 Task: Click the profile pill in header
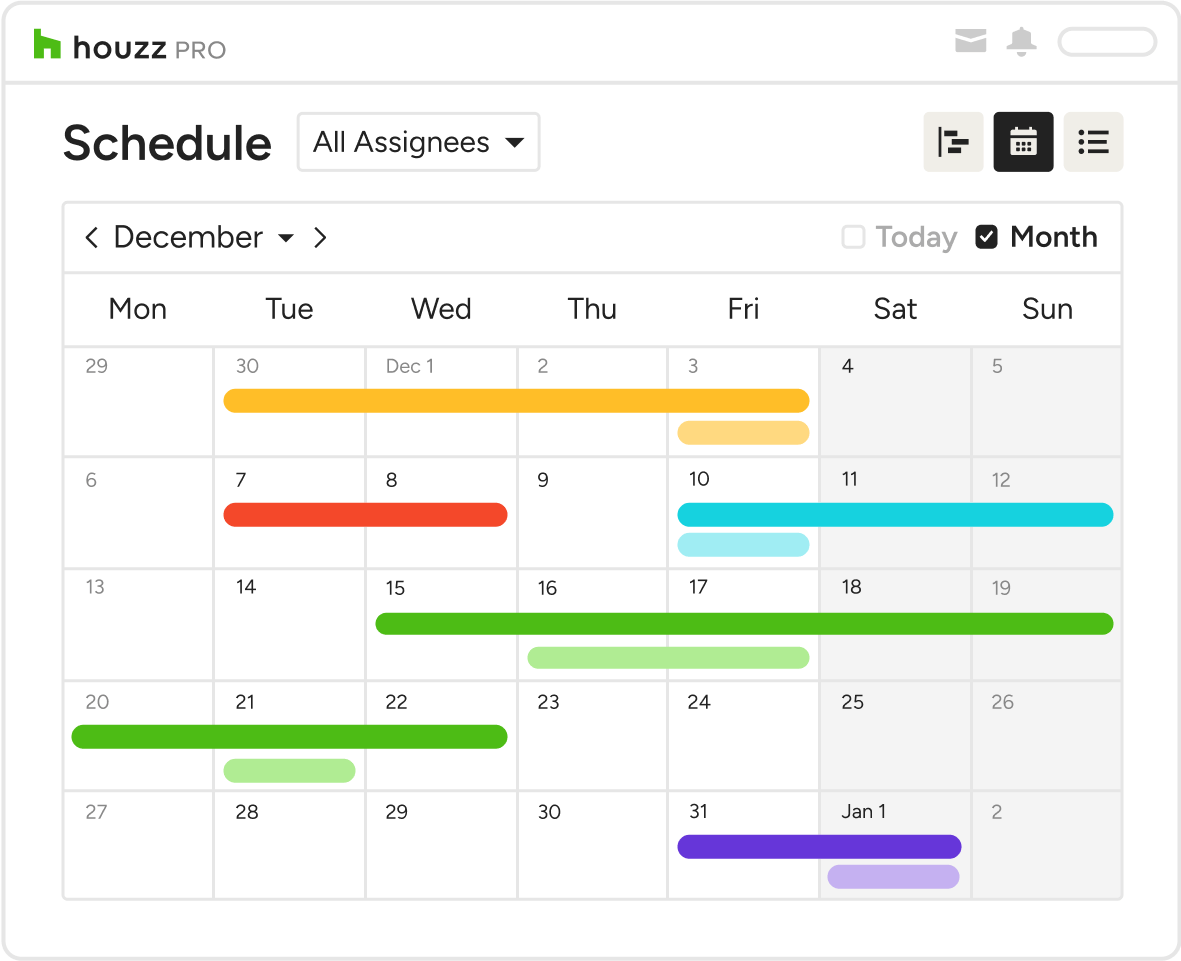[1107, 42]
